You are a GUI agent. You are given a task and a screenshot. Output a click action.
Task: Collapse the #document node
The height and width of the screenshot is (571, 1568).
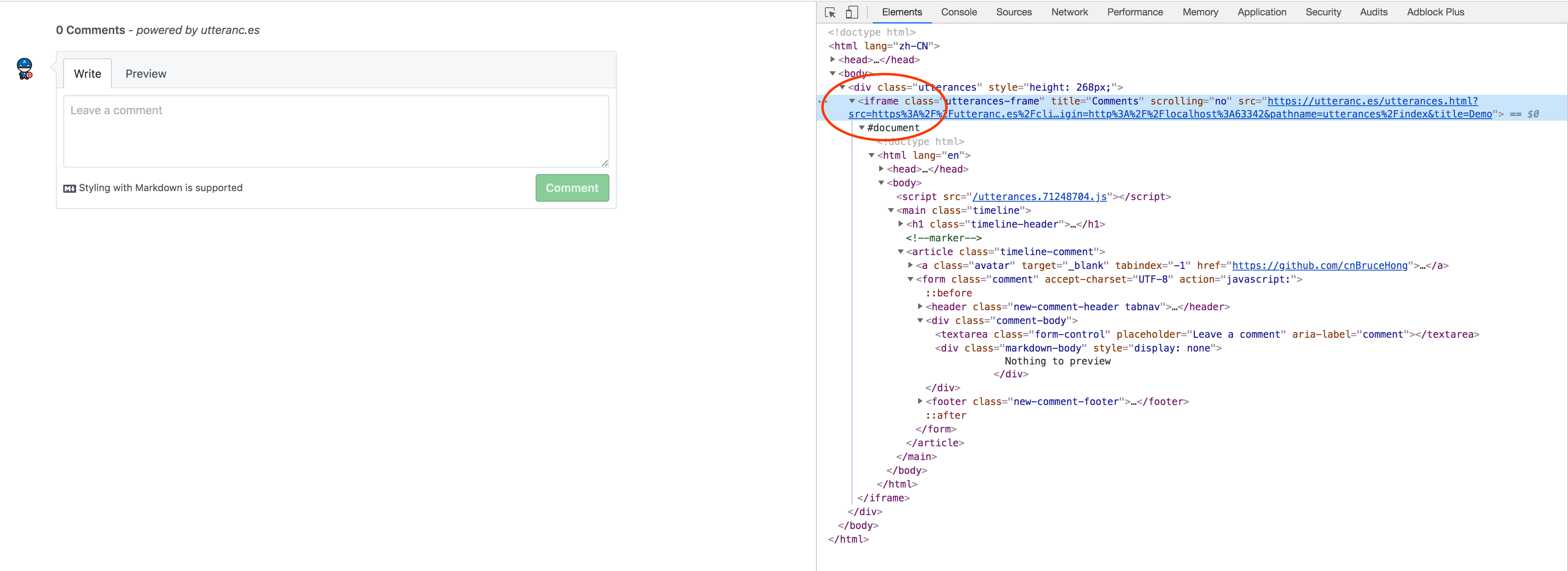pyautogui.click(x=862, y=128)
